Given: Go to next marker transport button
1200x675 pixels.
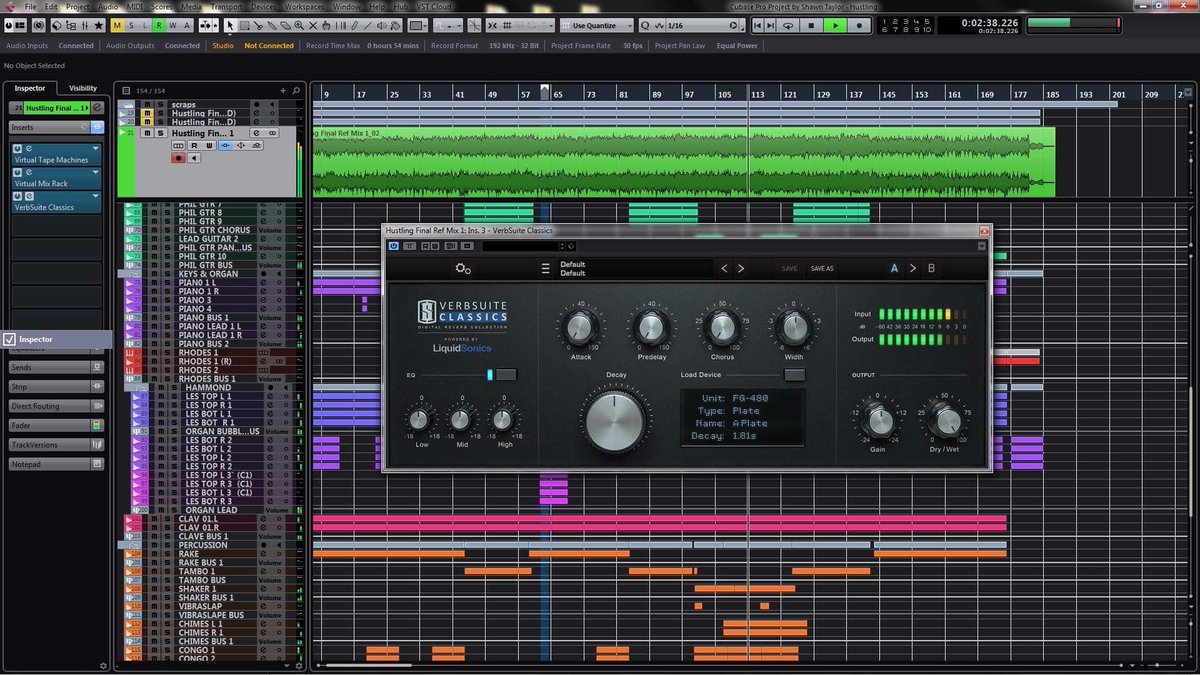Looking at the screenshot, I should point(770,25).
